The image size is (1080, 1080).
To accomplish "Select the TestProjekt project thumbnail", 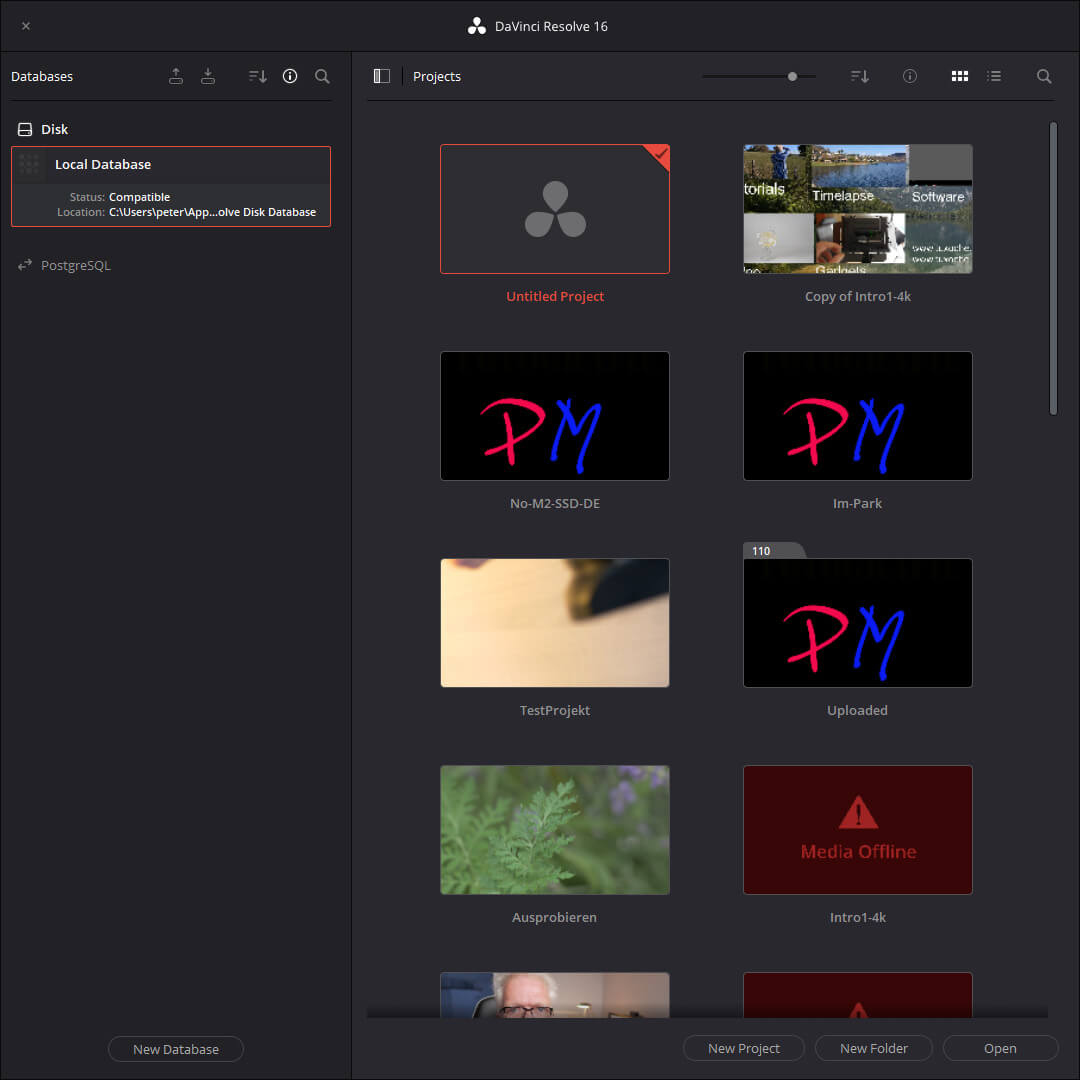I will 554,623.
